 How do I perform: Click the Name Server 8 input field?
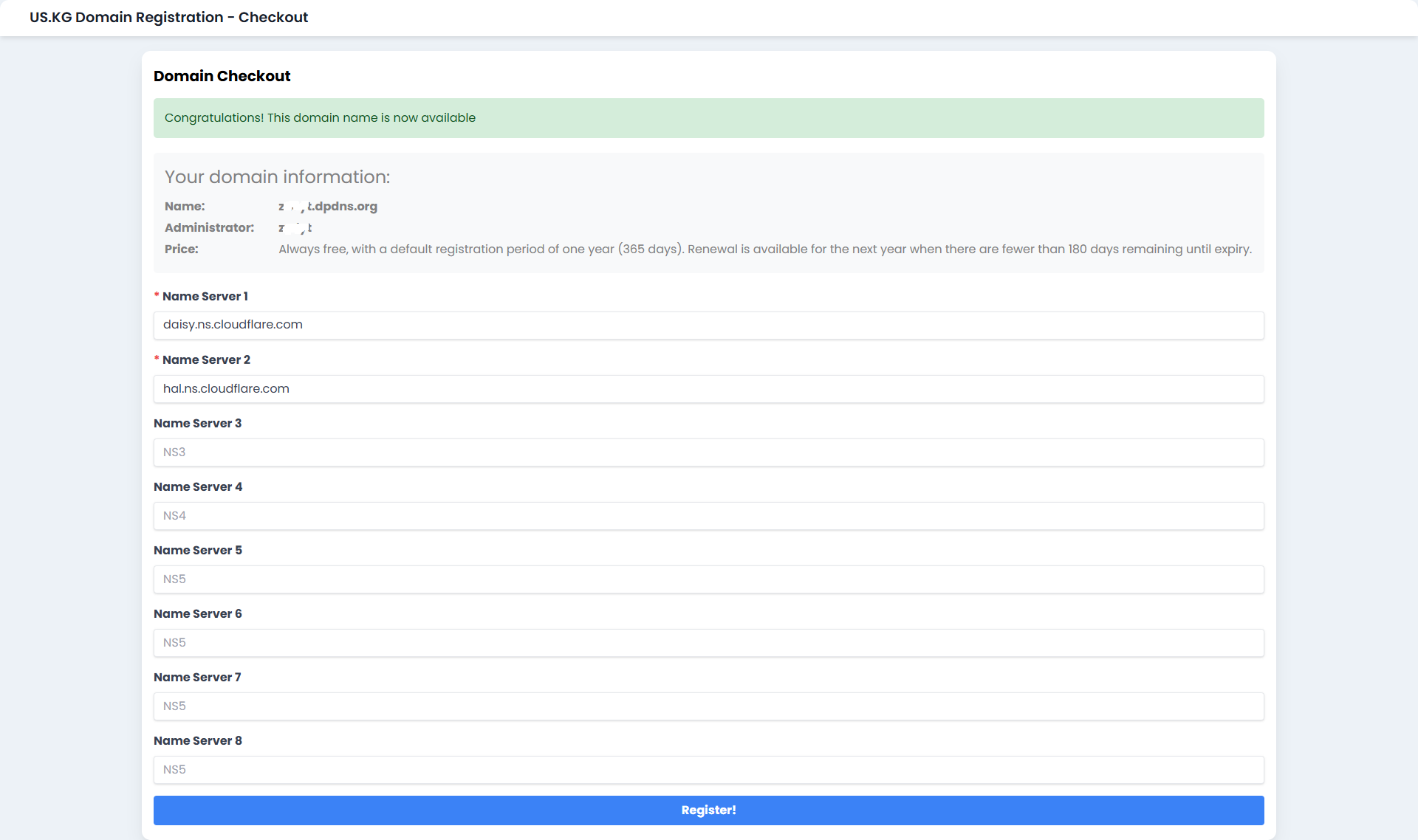tap(708, 769)
